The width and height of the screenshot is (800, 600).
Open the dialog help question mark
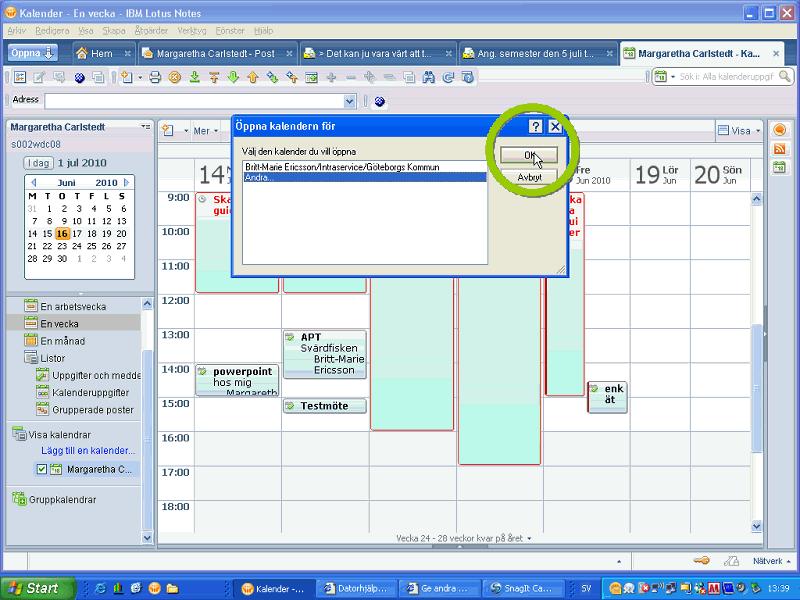click(535, 126)
